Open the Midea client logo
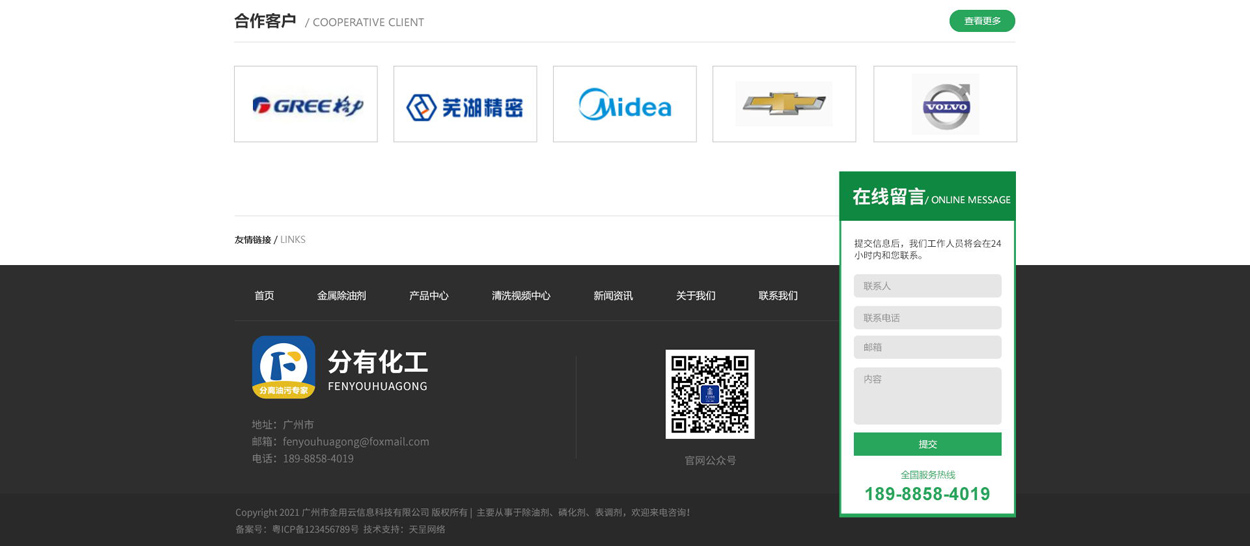Screen dimensions: 1250x546 click(x=625, y=104)
